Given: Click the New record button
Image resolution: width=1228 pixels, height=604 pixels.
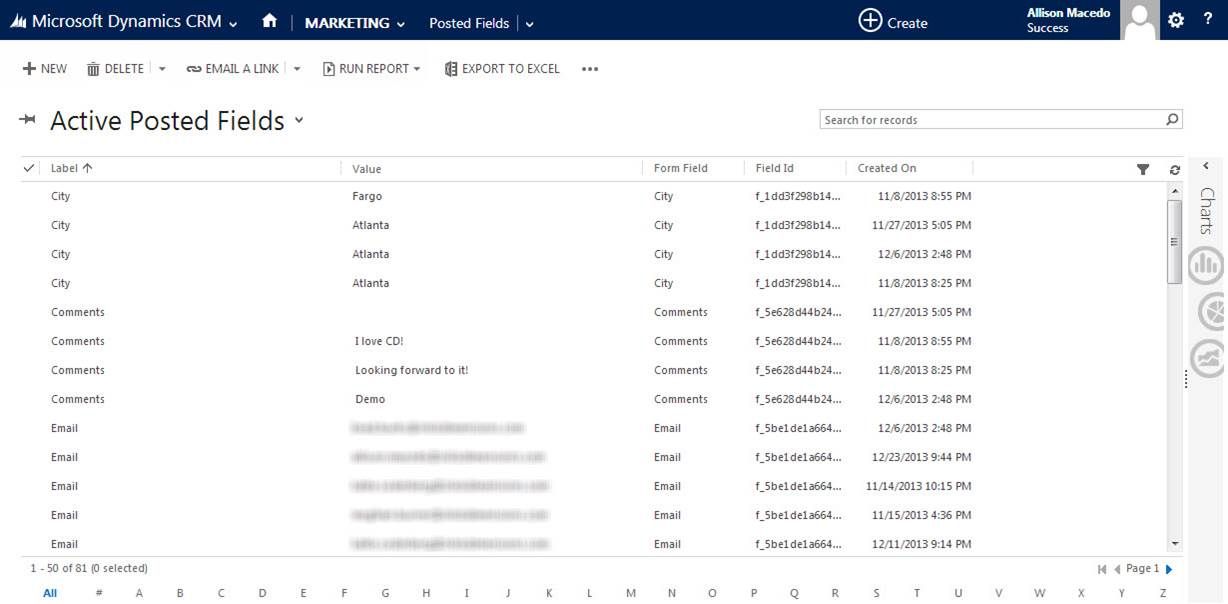Looking at the screenshot, I should pos(45,69).
